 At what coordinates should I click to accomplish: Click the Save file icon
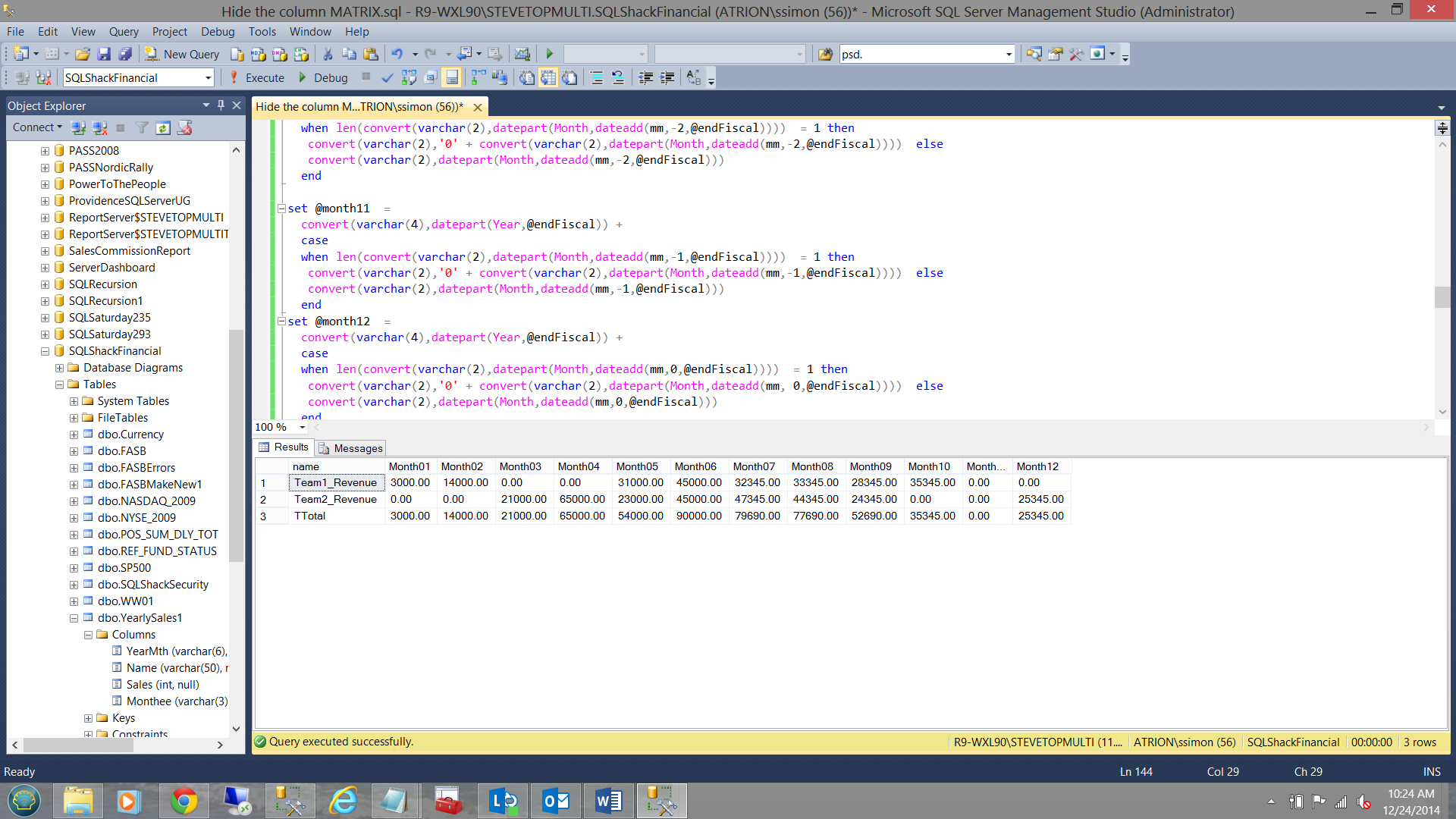pyautogui.click(x=104, y=54)
